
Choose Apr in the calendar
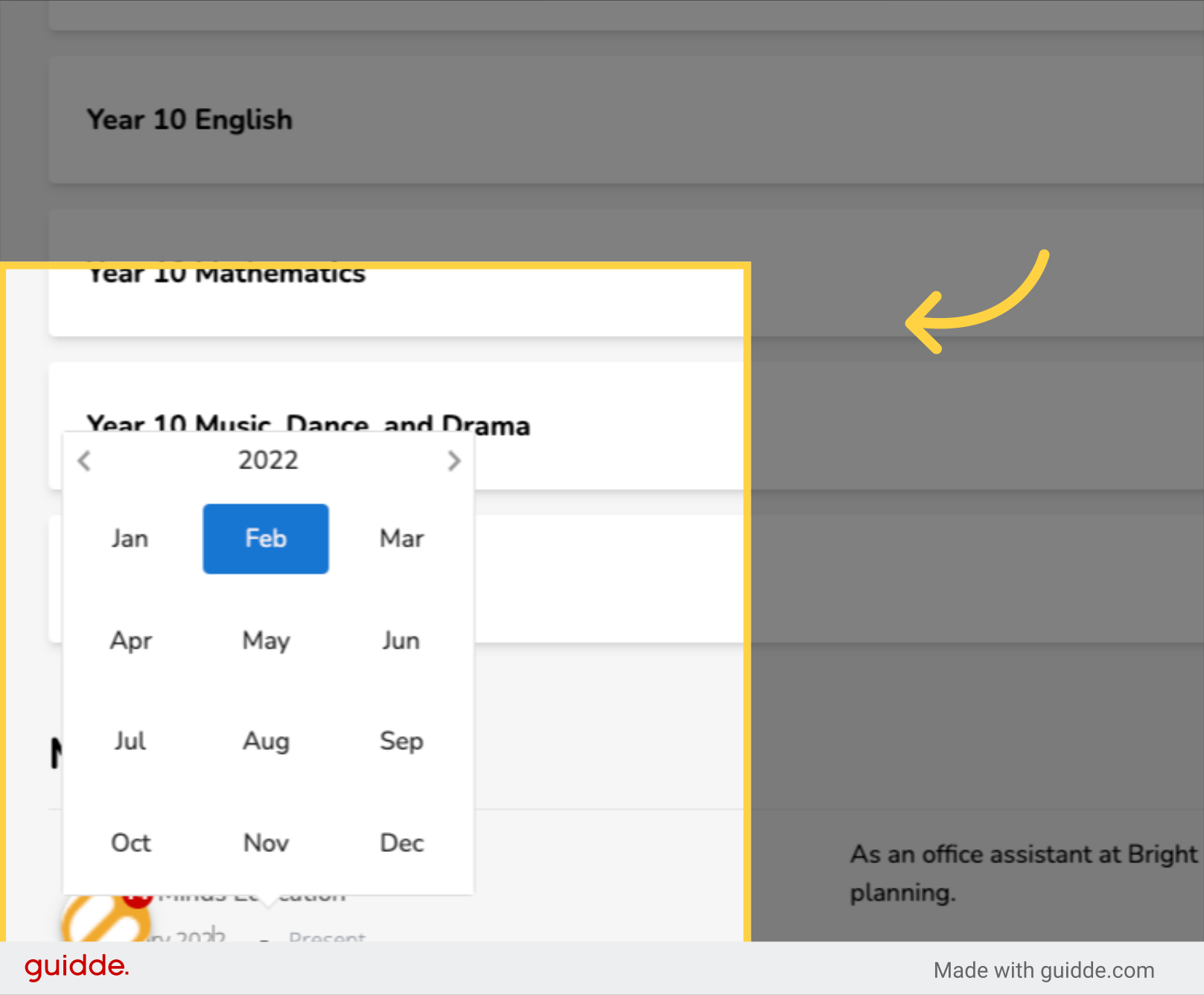pos(130,640)
